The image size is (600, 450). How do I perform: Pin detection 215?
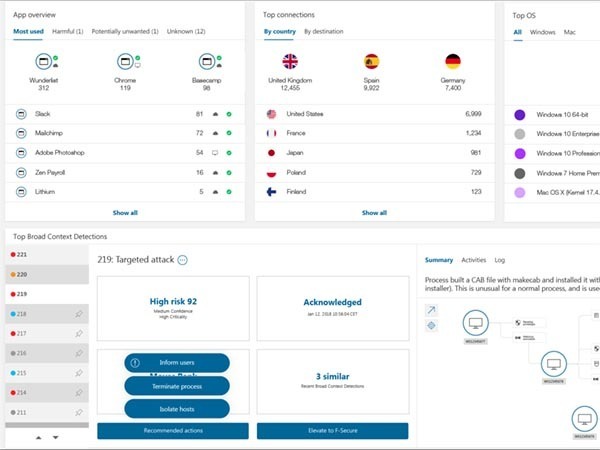[79, 373]
